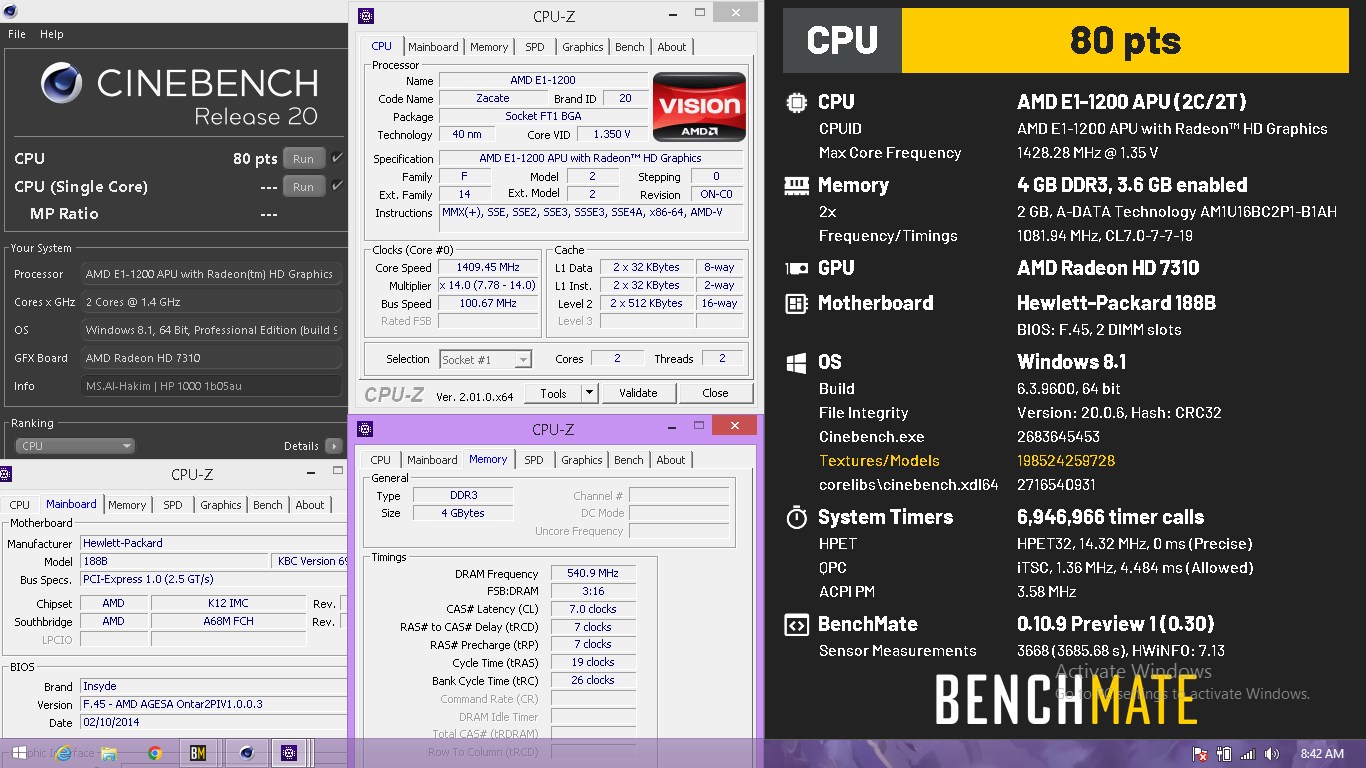This screenshot has width=1366, height=768.
Task: Open the network signal tray icon
Action: pos(1247,754)
